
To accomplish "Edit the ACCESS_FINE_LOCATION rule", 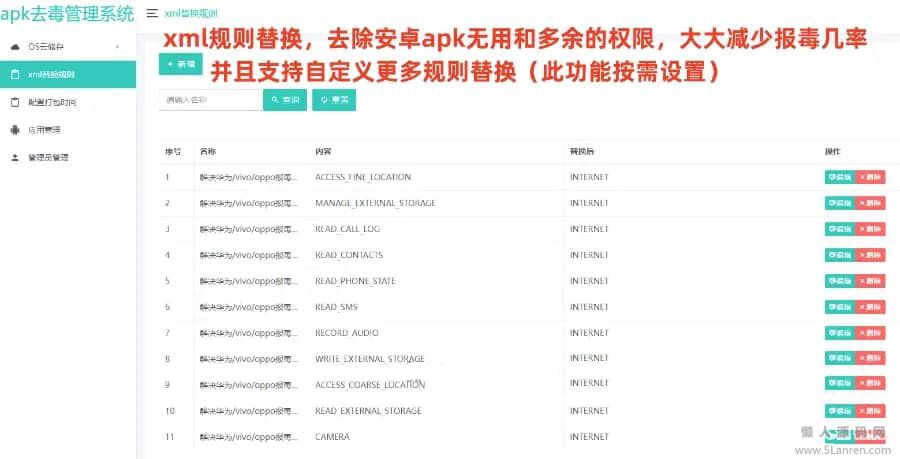I will [x=840, y=177].
